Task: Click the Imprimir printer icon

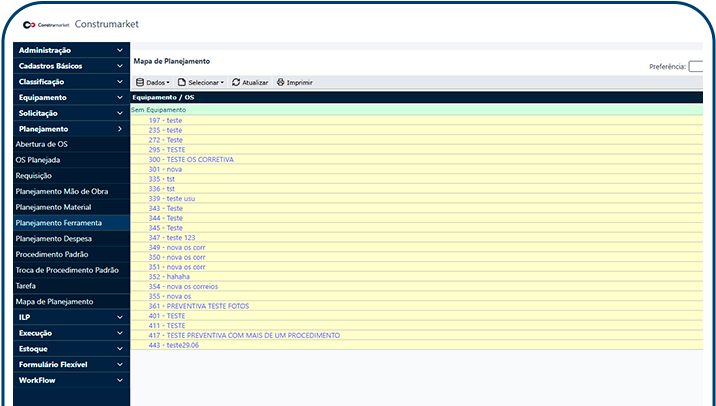Action: [281, 82]
